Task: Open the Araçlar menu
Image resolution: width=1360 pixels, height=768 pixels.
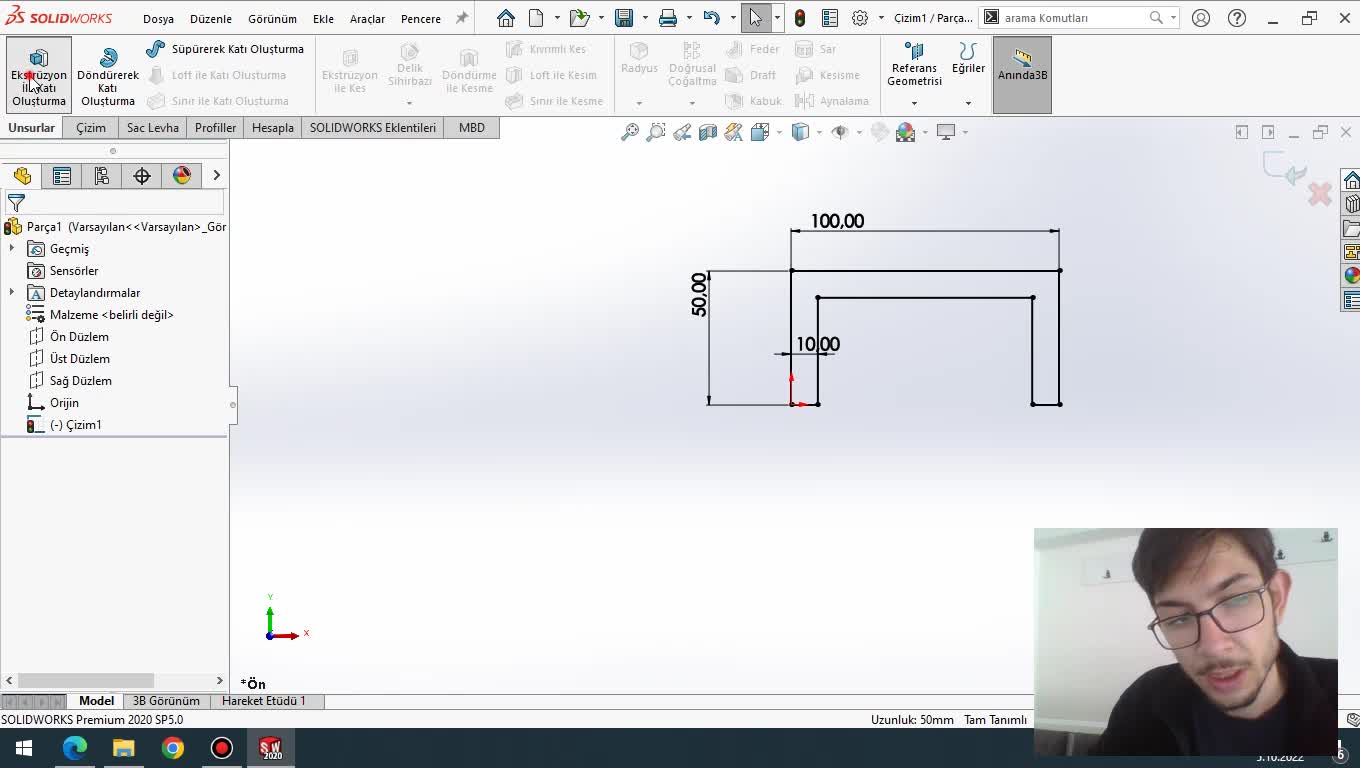Action: point(367,19)
